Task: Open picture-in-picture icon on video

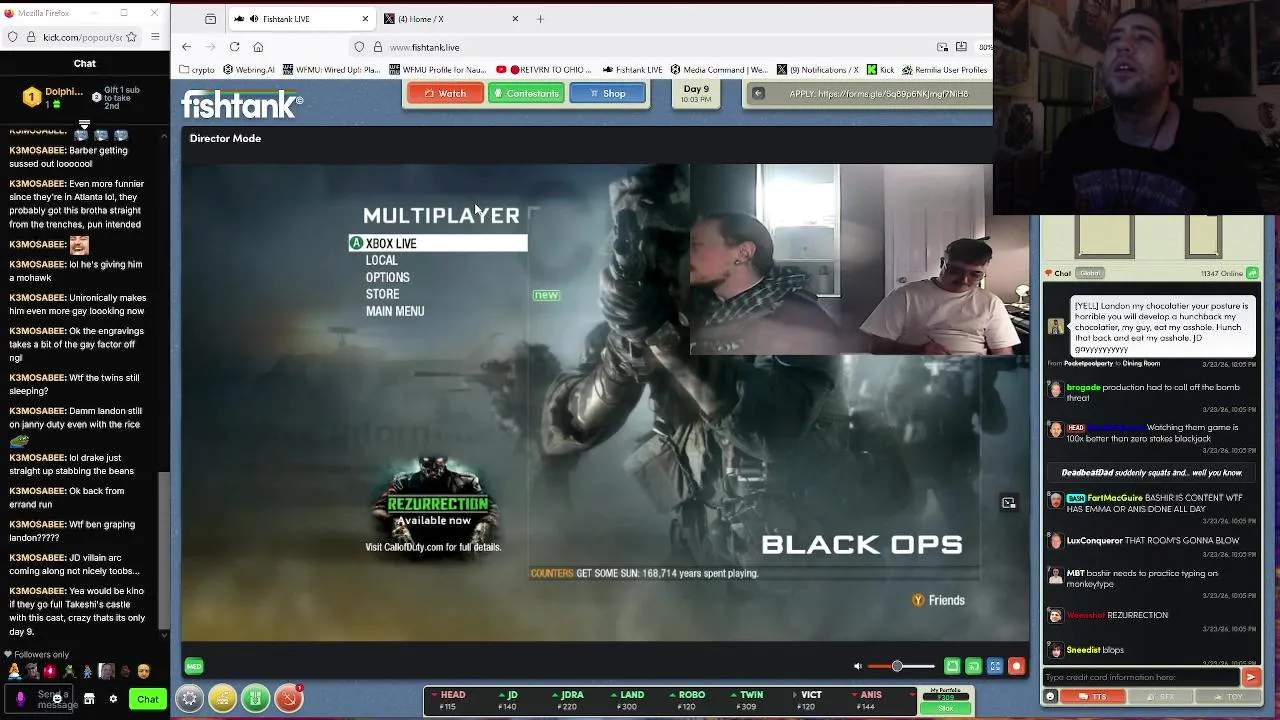Action: pos(1008,503)
